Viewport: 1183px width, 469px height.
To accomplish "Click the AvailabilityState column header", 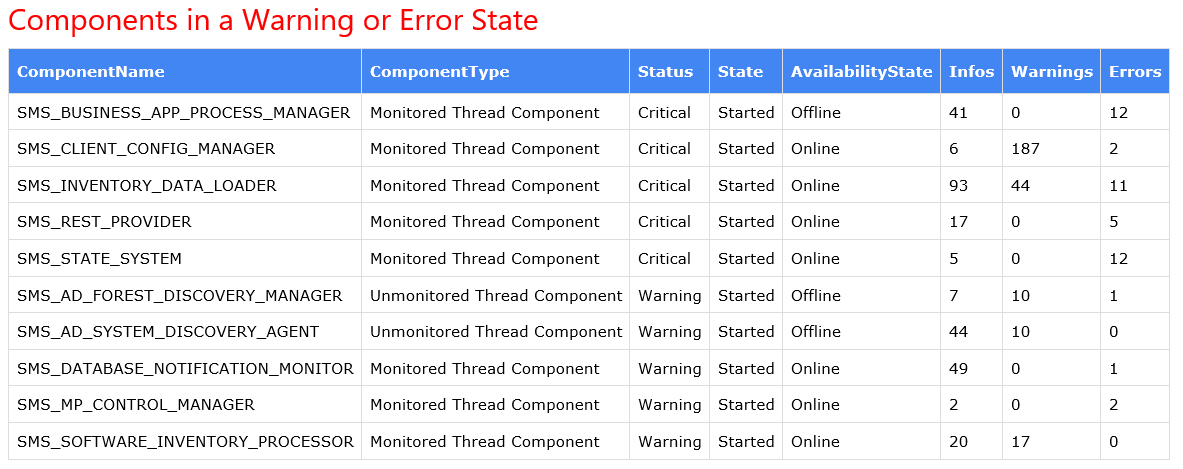I will click(x=861, y=71).
